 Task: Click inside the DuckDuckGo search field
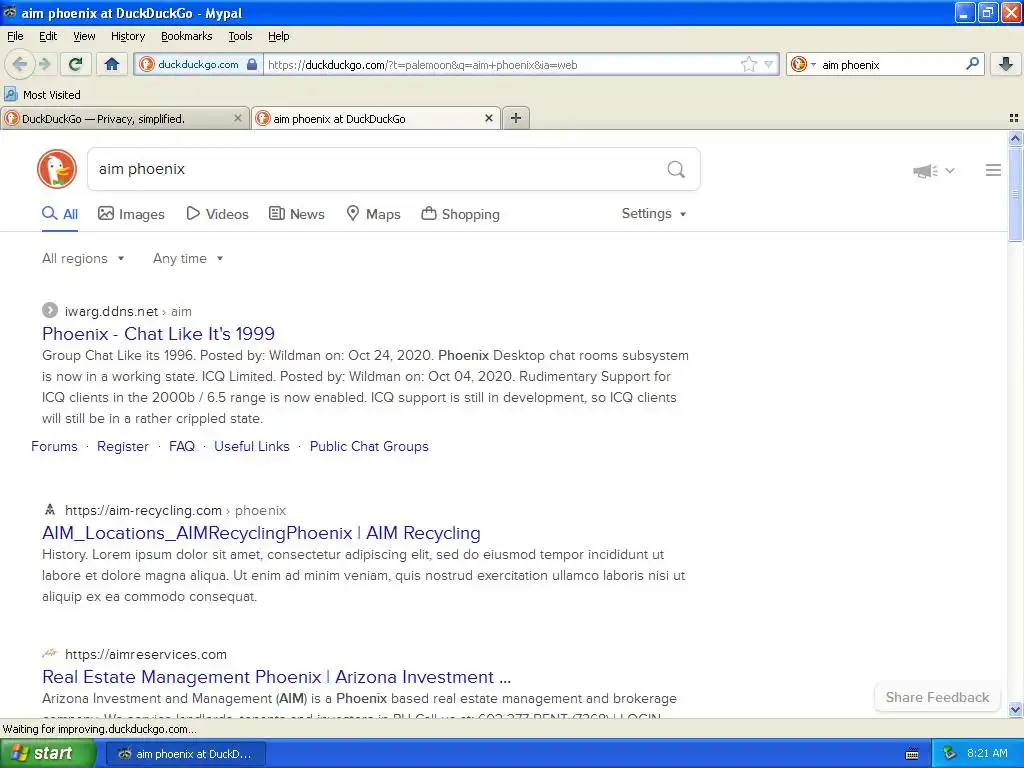(376, 169)
